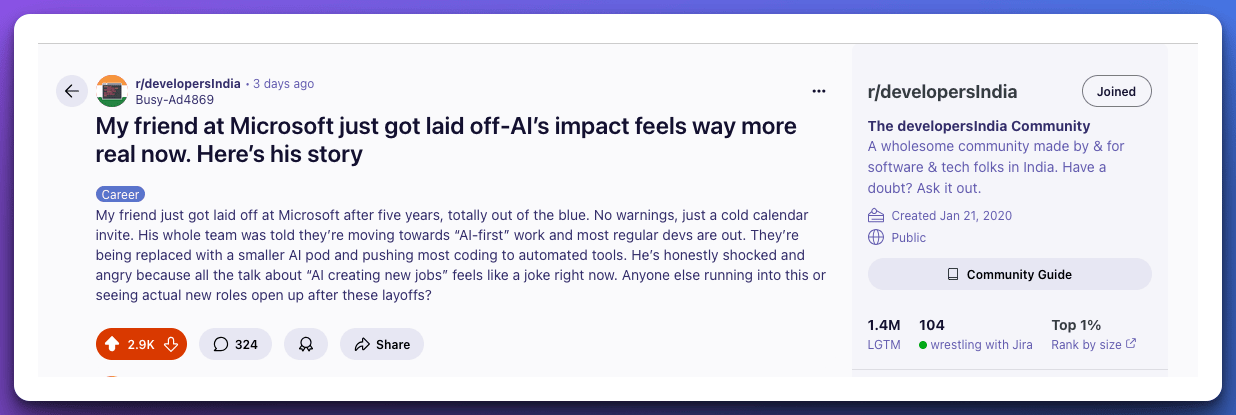Click the Created Jan 21, 2020 cake icon
The height and width of the screenshot is (415, 1236).
(x=876, y=215)
